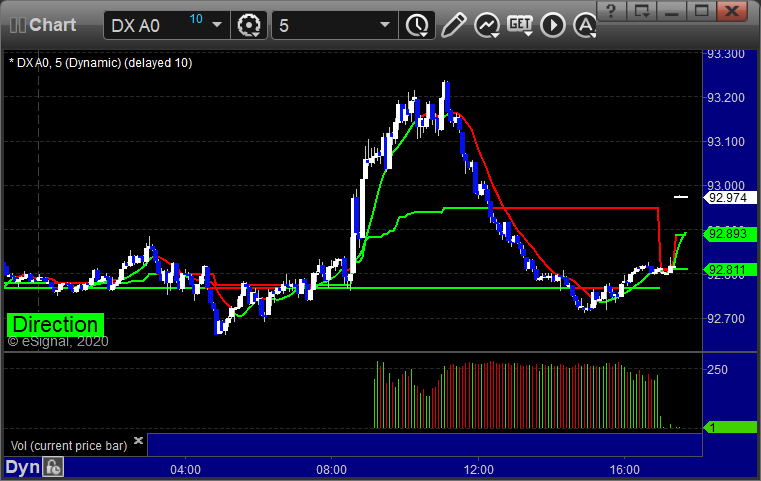Click the 16:00 time axis label
Screen dimensions: 761x481
click(x=625, y=470)
